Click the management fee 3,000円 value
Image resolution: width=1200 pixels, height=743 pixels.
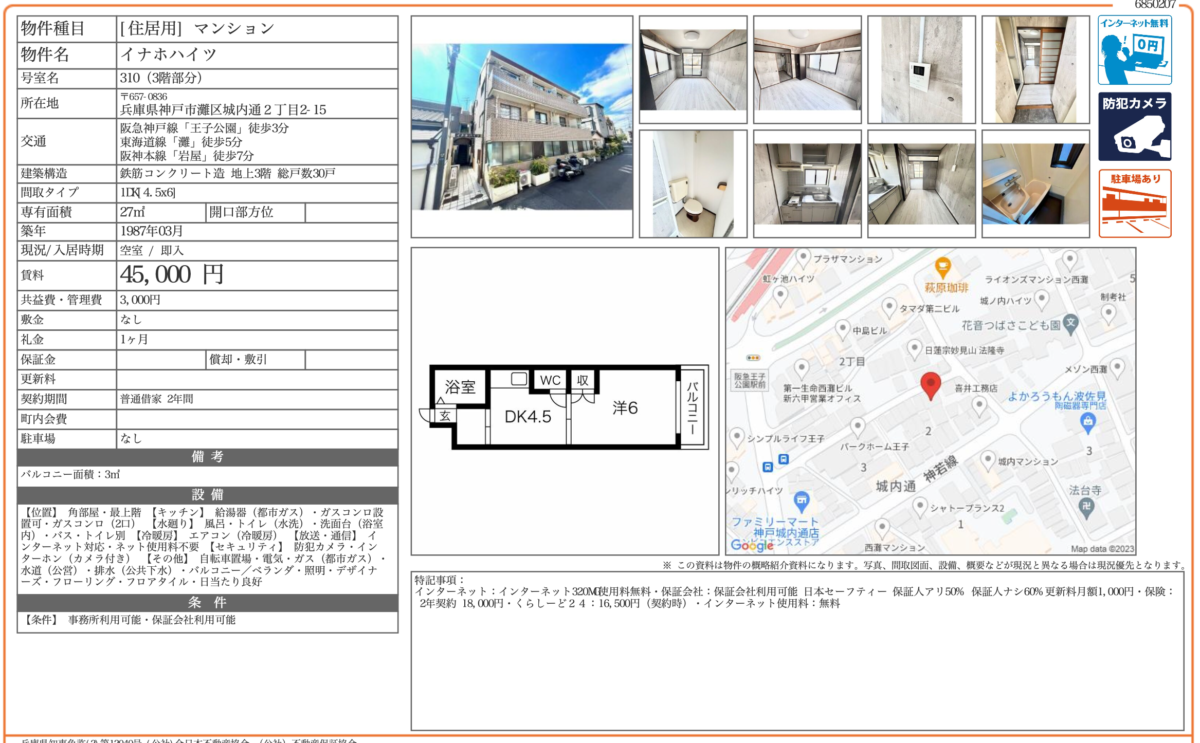click(140, 300)
